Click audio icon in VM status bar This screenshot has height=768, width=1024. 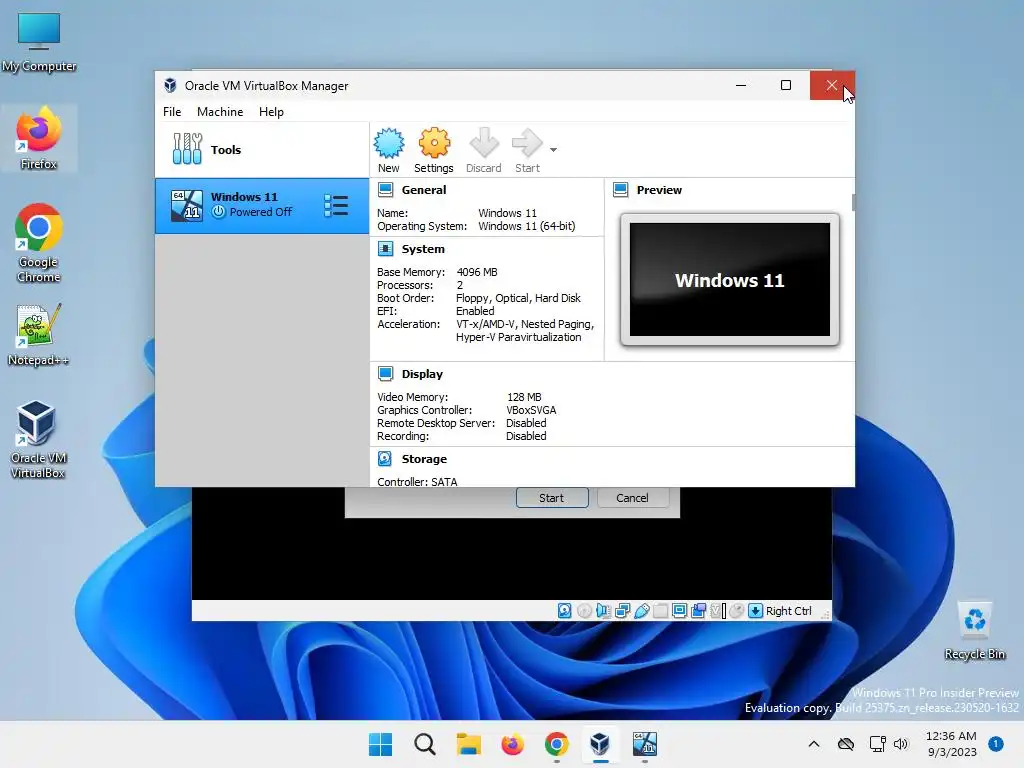603,611
